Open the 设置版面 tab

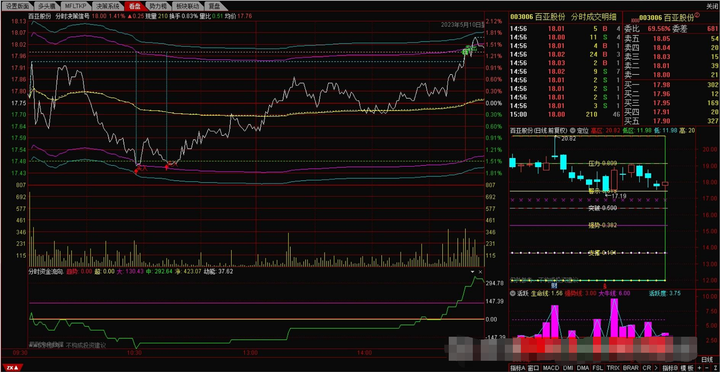pyautogui.click(x=17, y=6)
